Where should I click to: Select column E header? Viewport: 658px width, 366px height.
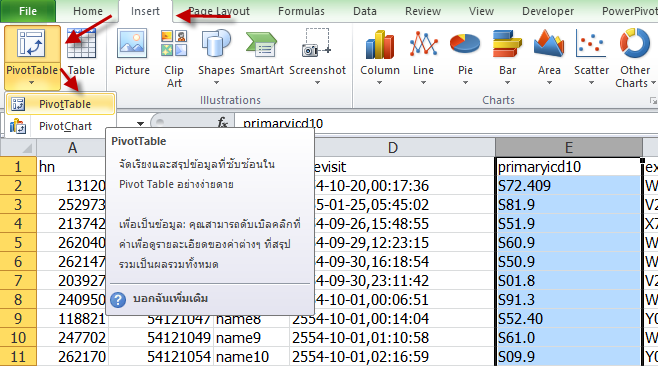click(x=569, y=148)
